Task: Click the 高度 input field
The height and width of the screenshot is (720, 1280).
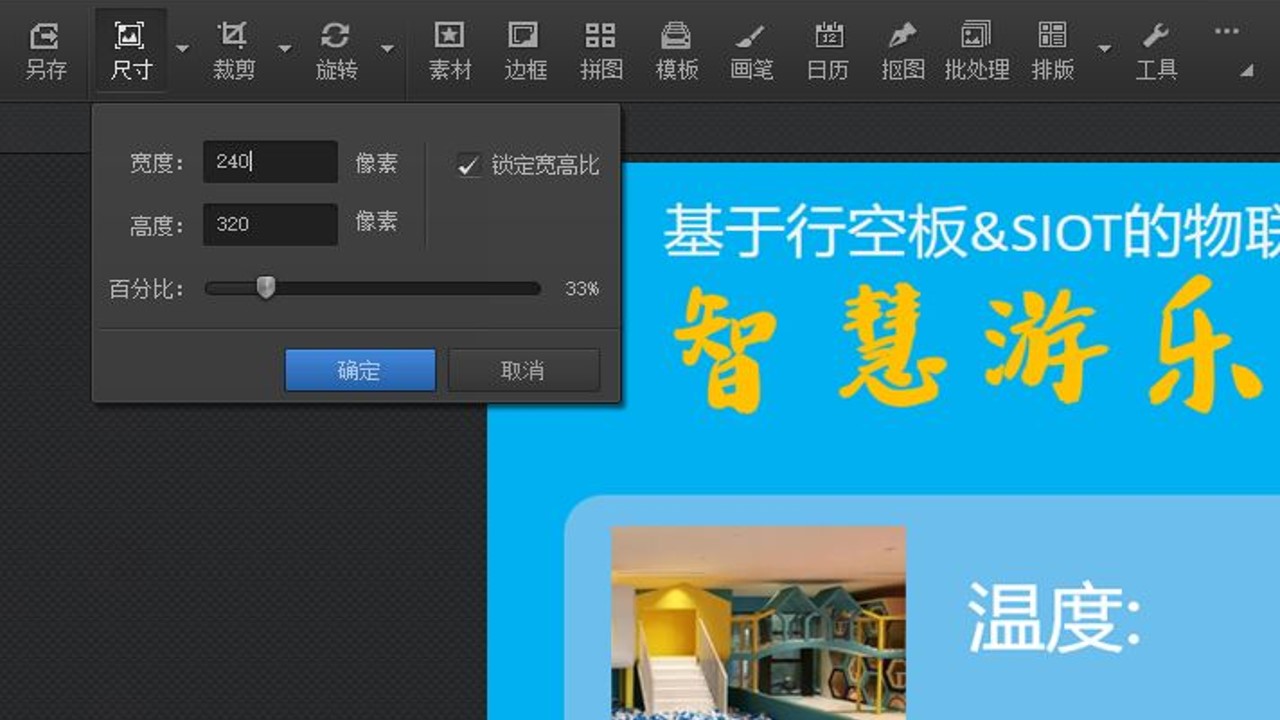Action: click(270, 224)
